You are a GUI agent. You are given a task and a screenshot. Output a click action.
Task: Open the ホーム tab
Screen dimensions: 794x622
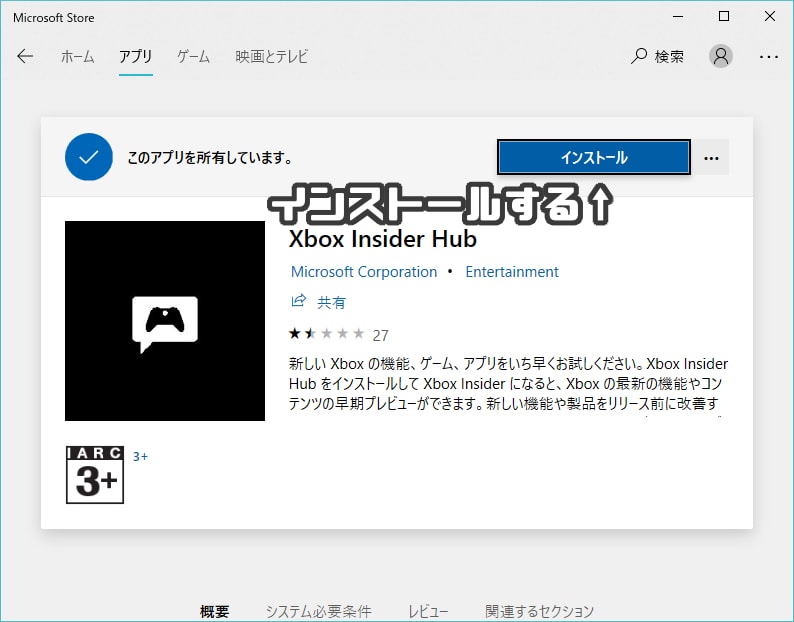coord(77,56)
